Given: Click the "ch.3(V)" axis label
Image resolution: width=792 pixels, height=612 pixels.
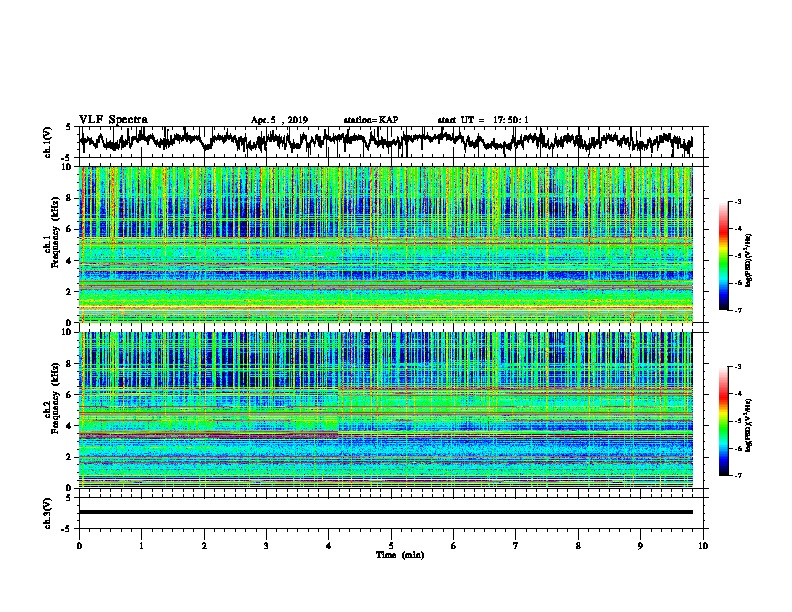Looking at the screenshot, I should tap(48, 513).
